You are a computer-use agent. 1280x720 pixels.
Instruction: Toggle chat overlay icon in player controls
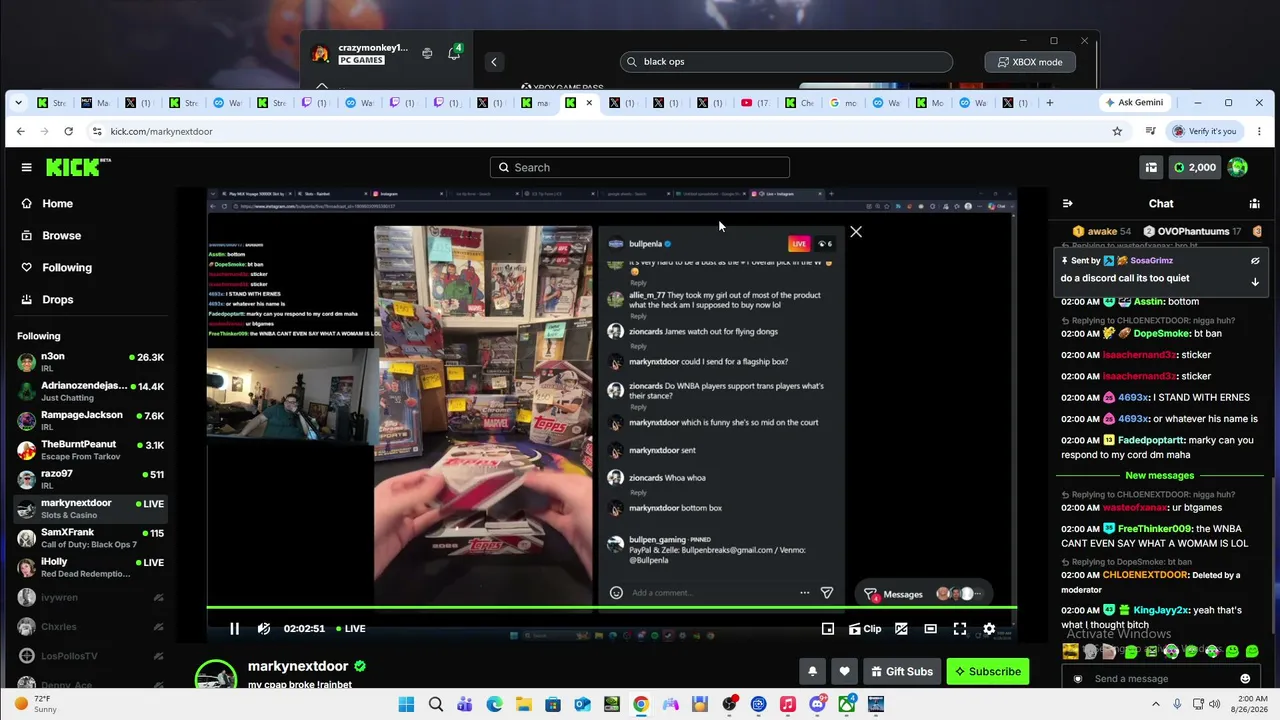tap(901, 629)
